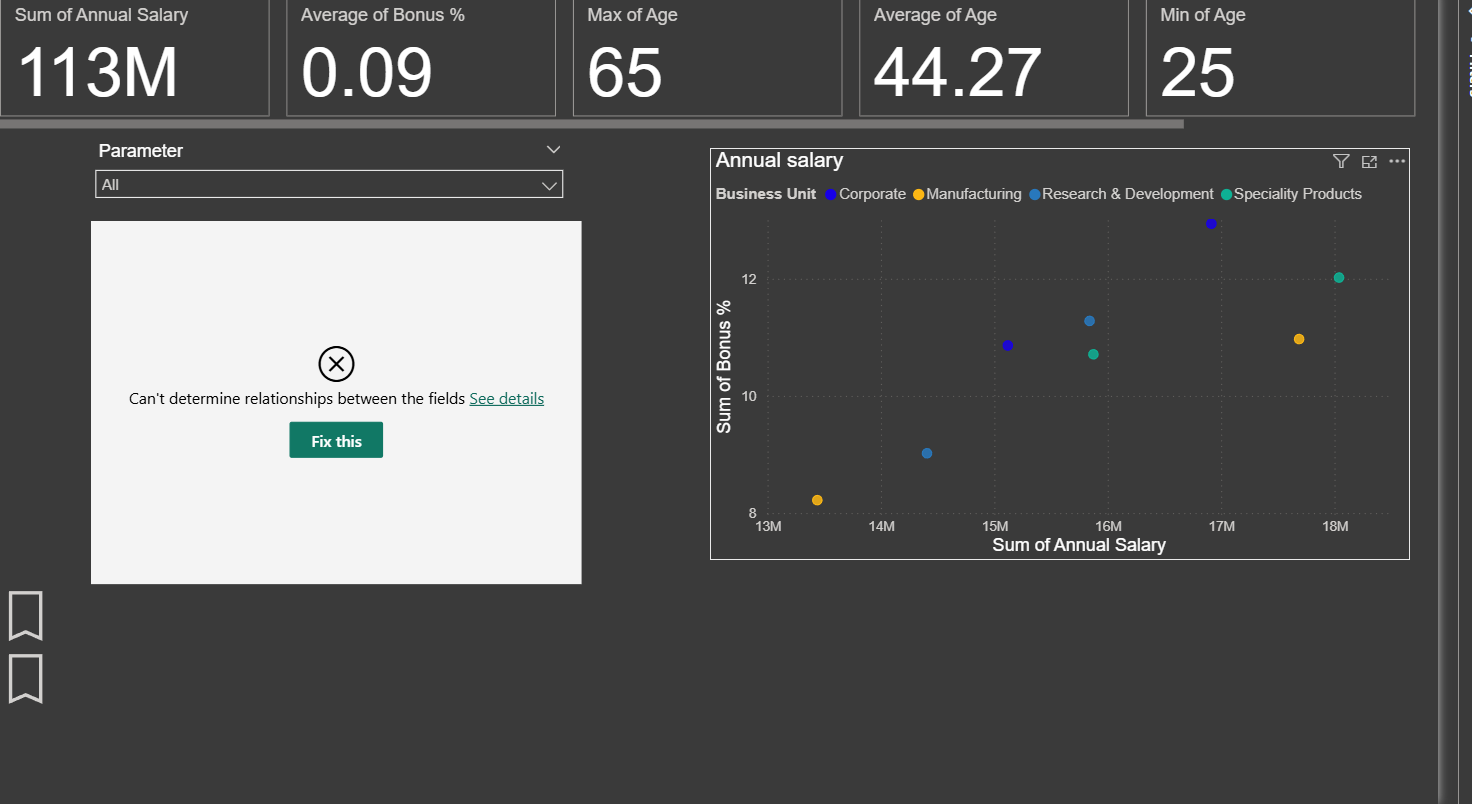Click the upper bookmark icon
Image resolution: width=1472 pixels, height=804 pixels.
coord(26,615)
